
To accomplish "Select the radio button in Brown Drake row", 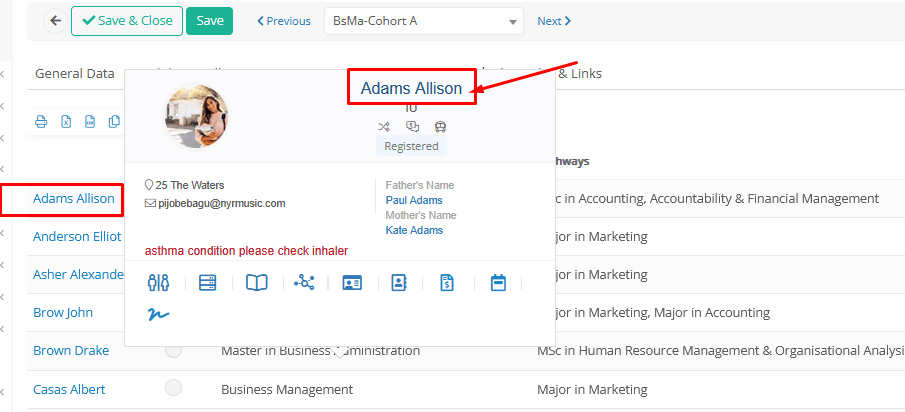I will point(174,350).
